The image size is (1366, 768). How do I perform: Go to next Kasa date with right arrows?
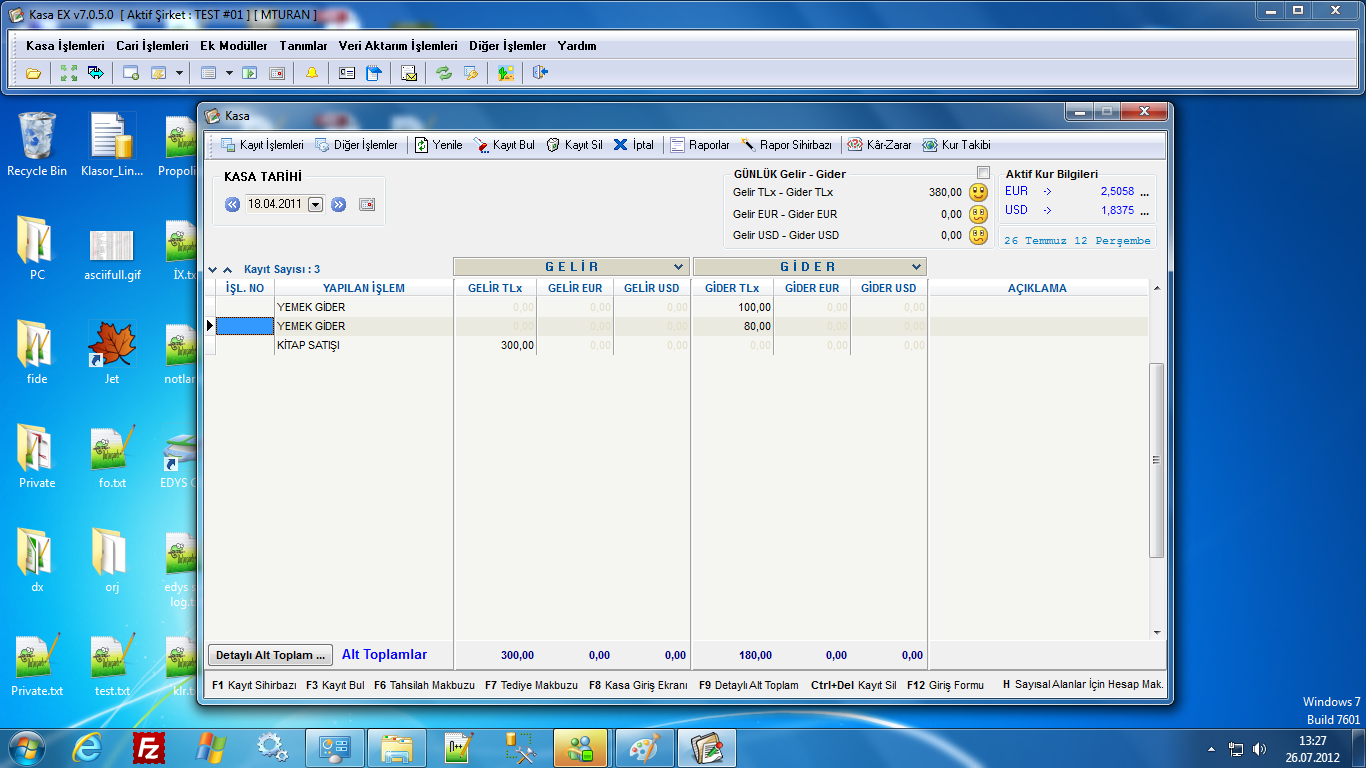[338, 204]
